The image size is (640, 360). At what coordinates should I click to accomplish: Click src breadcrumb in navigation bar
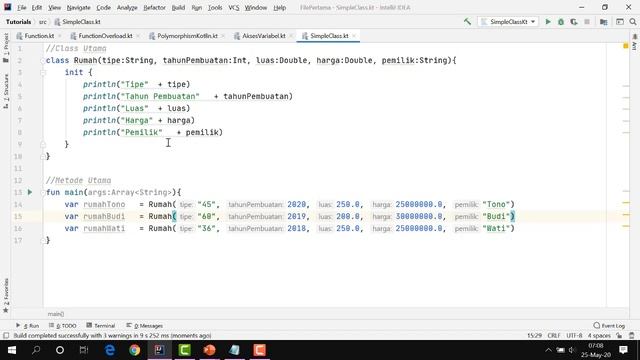42,22
